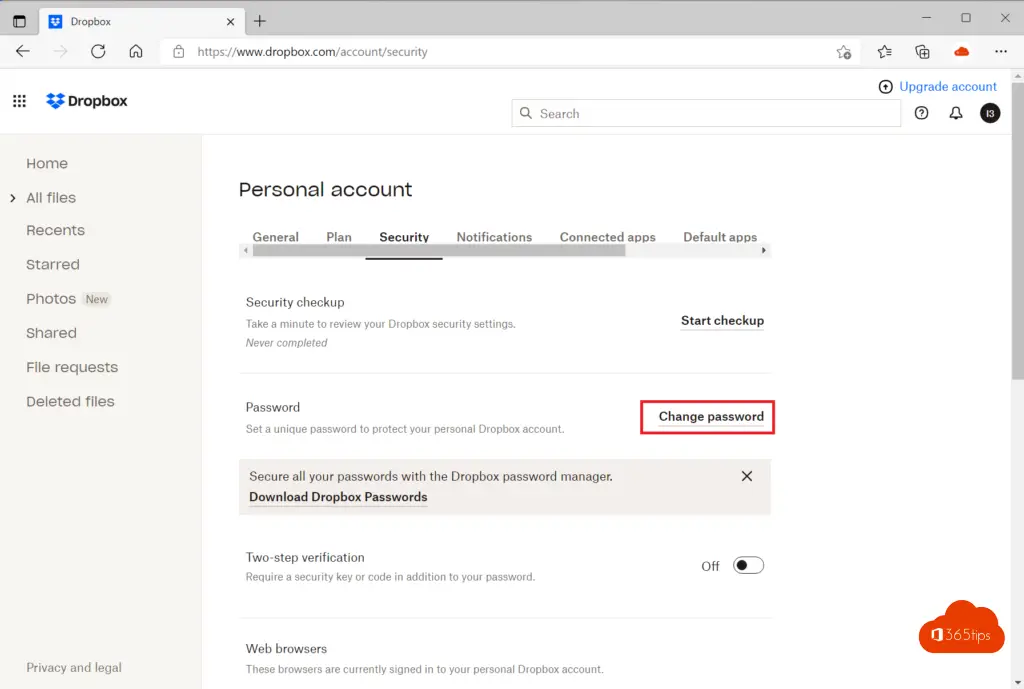Viewport: 1024px width, 689px height.
Task: Open the help question mark icon
Action: [x=922, y=113]
